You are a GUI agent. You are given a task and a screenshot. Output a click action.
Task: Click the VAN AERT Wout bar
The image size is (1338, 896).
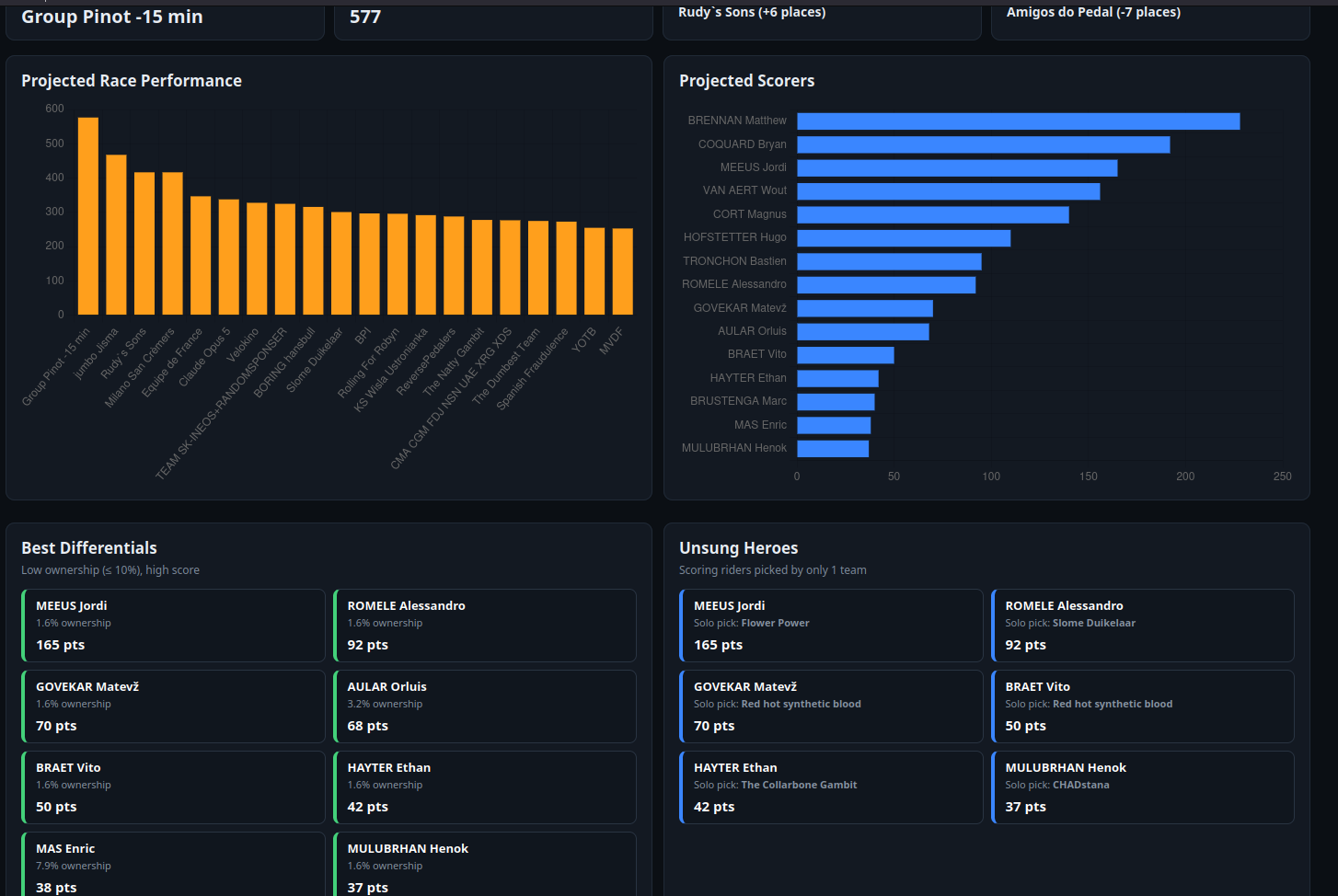(x=949, y=191)
